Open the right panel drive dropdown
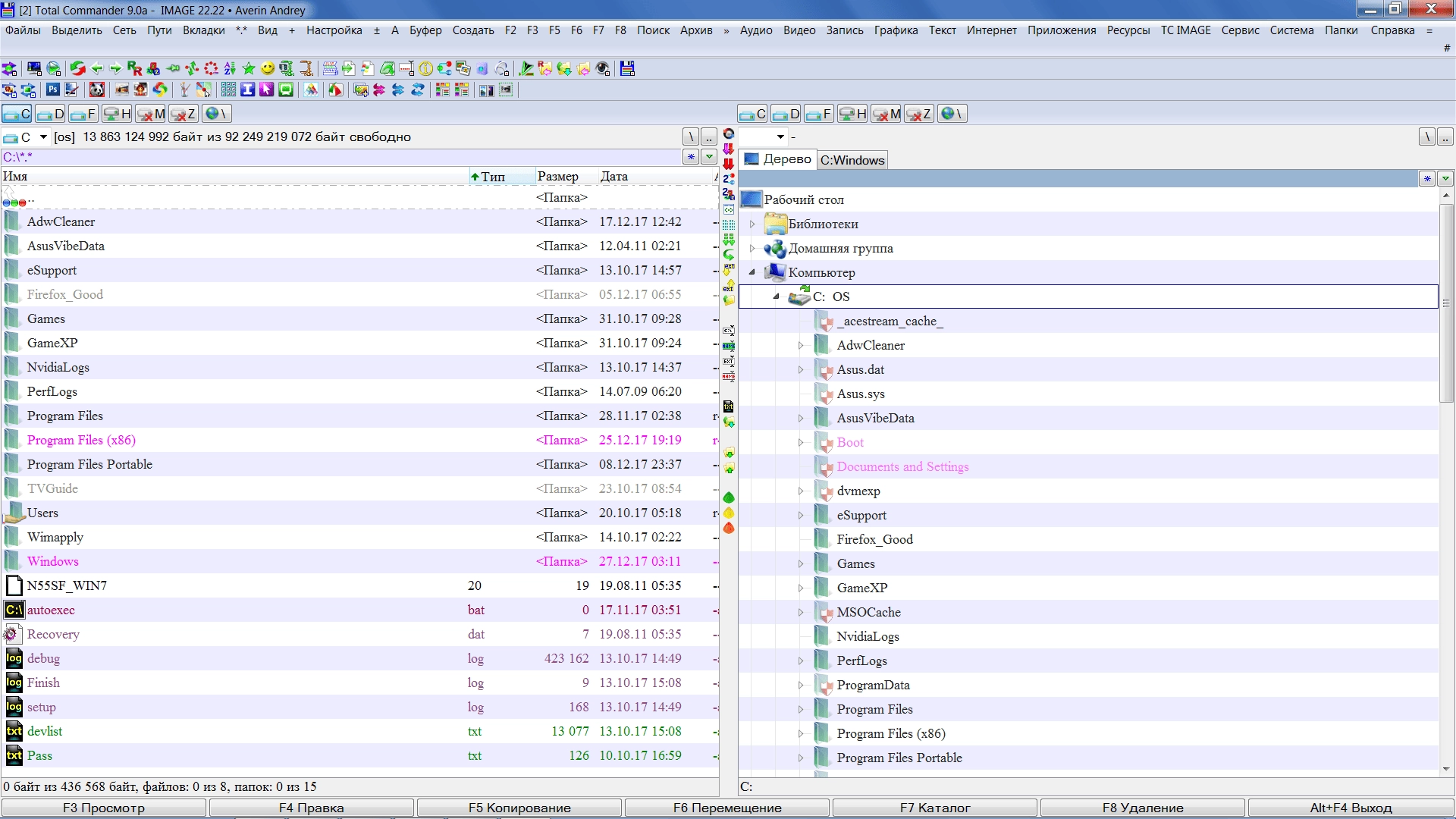1456x819 pixels. 780,137
